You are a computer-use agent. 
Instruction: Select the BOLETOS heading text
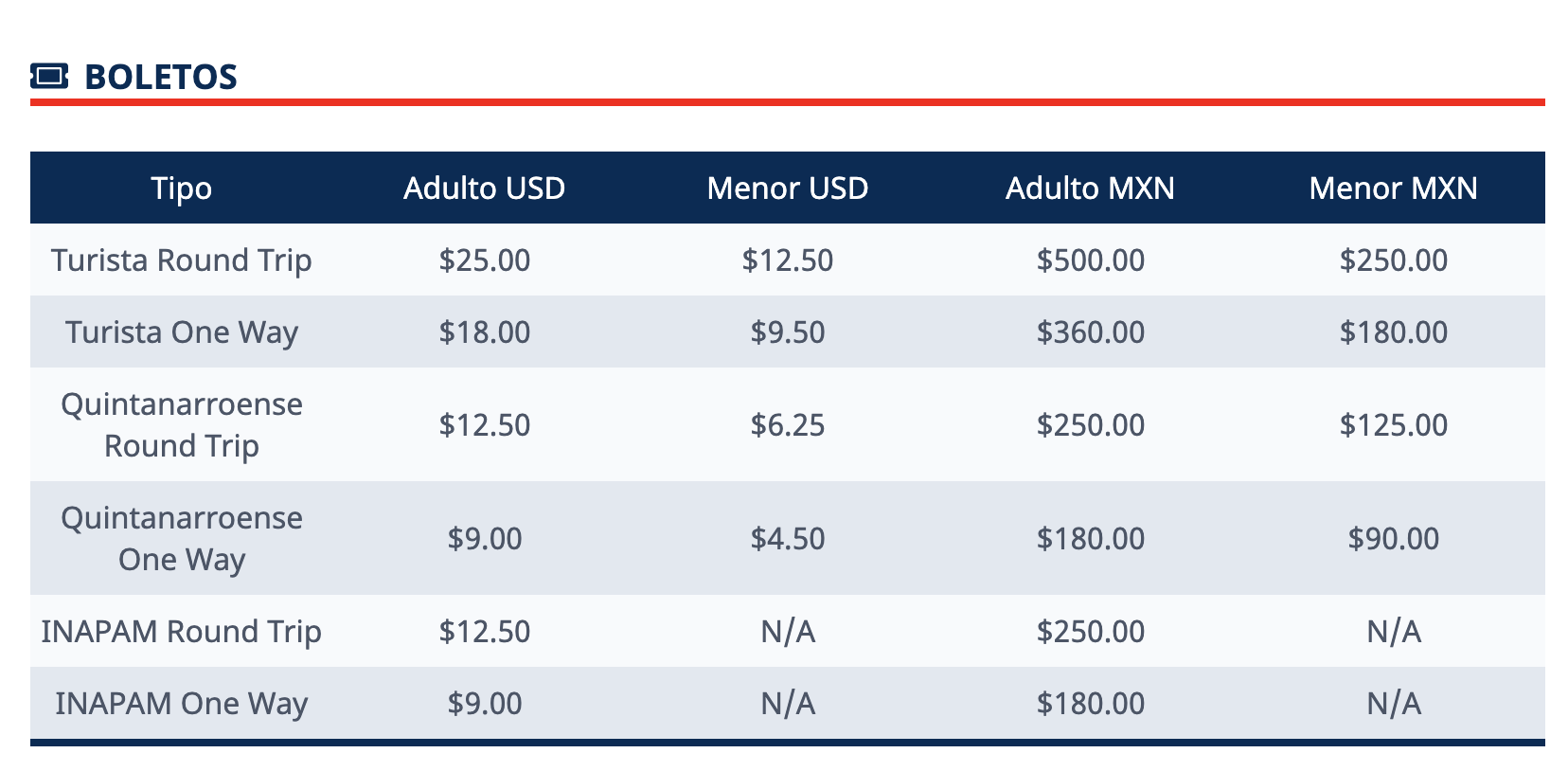(161, 77)
